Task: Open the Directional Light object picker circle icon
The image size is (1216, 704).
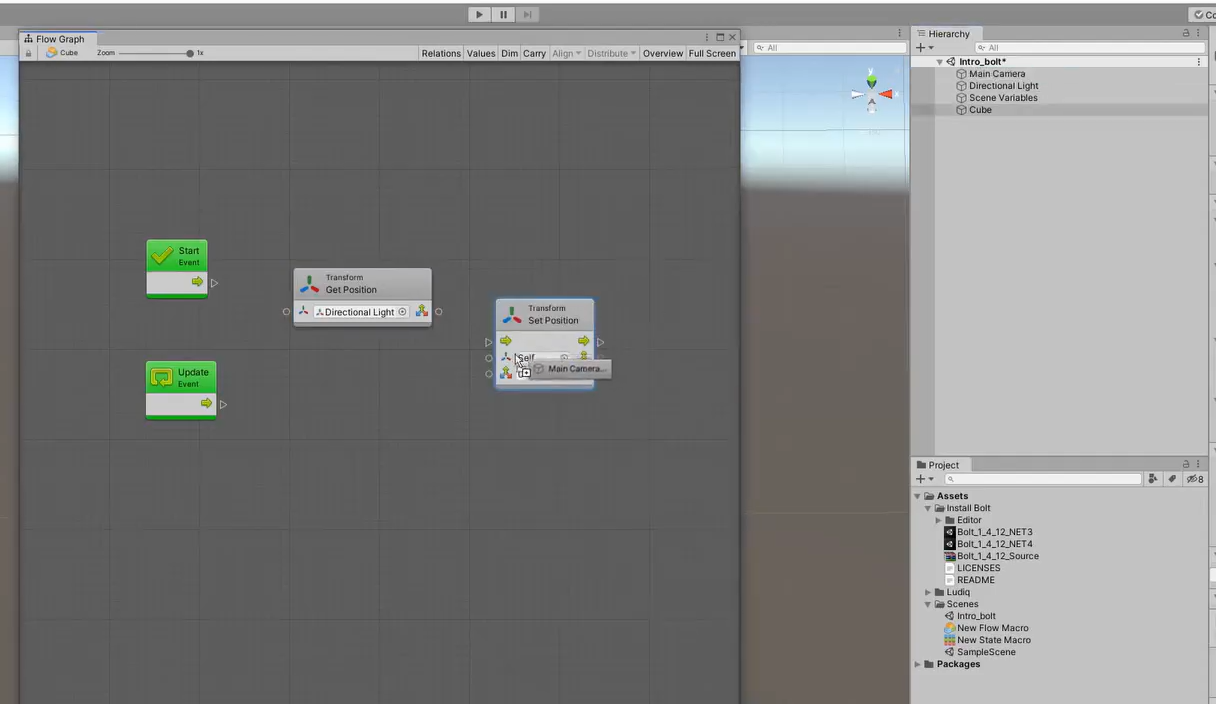Action: (x=403, y=312)
